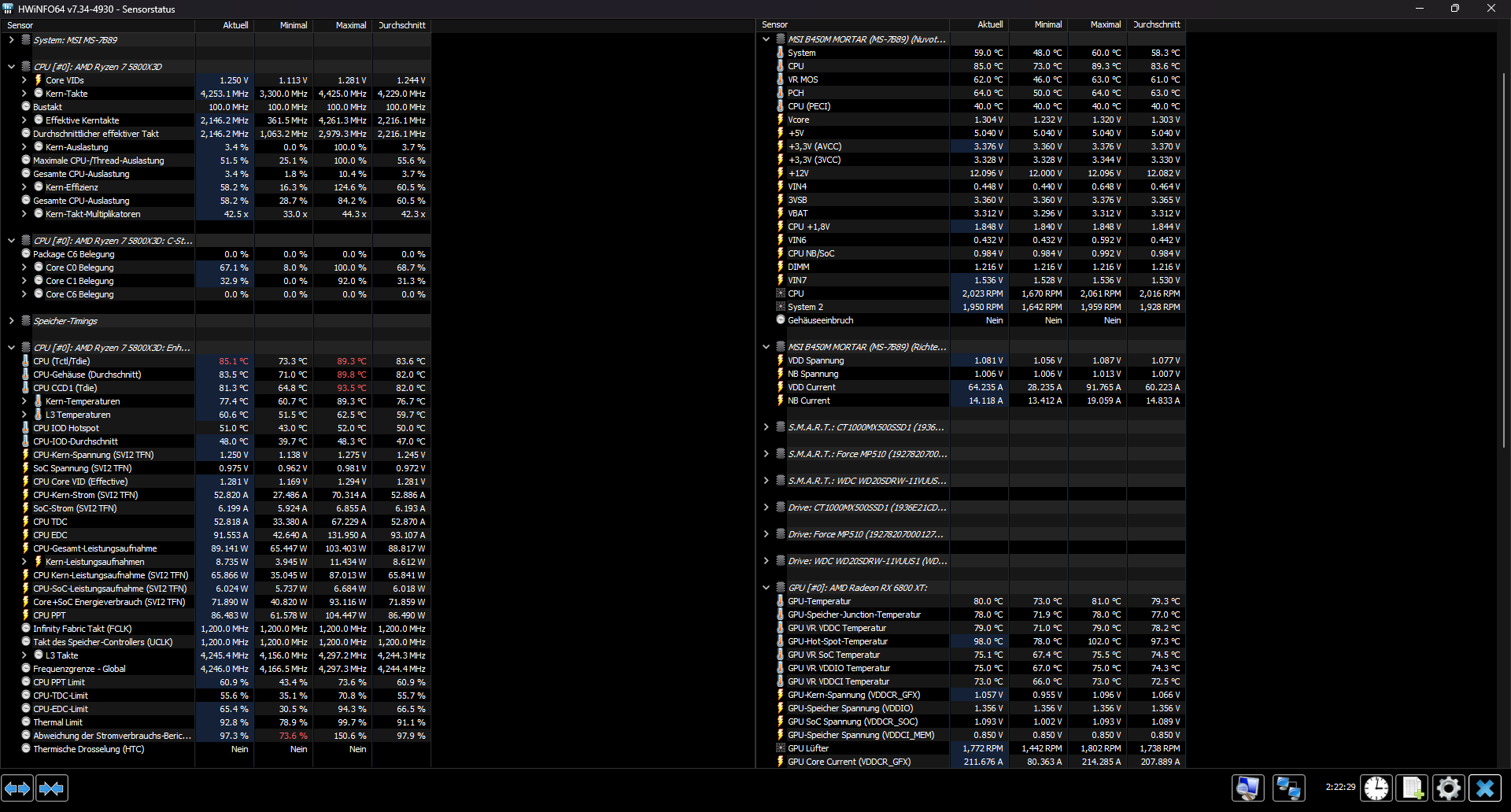This screenshot has width=1511, height=812.
Task: Select the Vcore voltage row
Action: pos(971,120)
